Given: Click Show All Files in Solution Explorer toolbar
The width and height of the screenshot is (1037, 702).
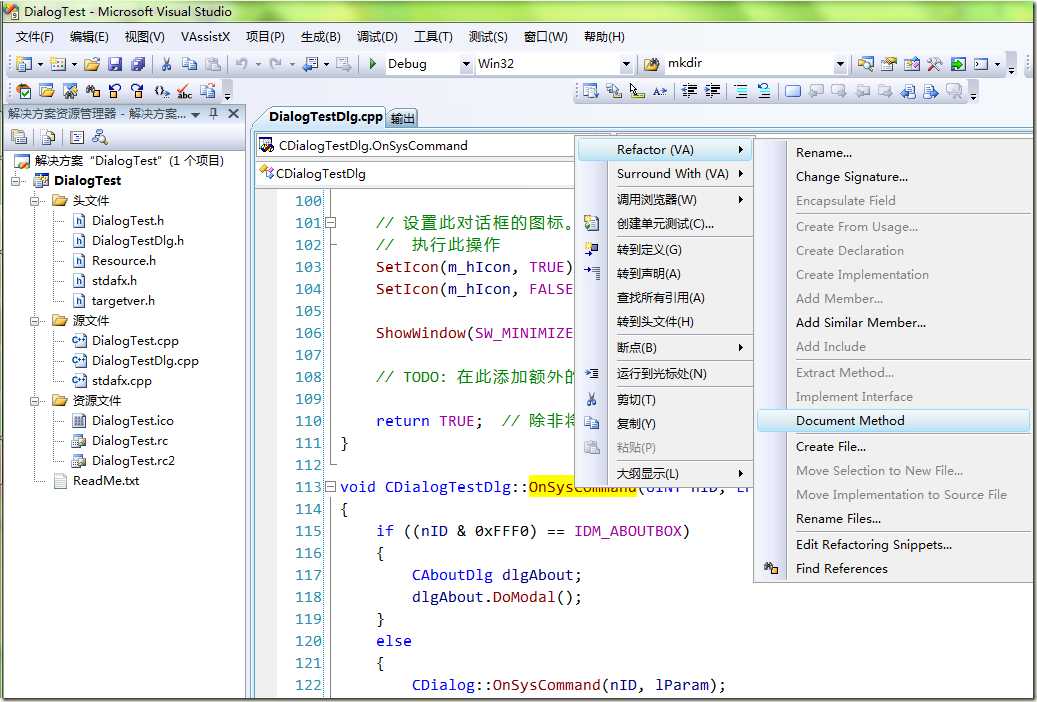Looking at the screenshot, I should (x=48, y=138).
